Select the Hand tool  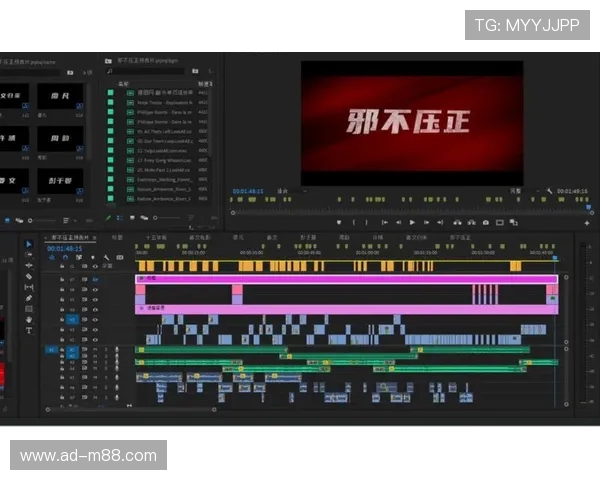click(28, 319)
